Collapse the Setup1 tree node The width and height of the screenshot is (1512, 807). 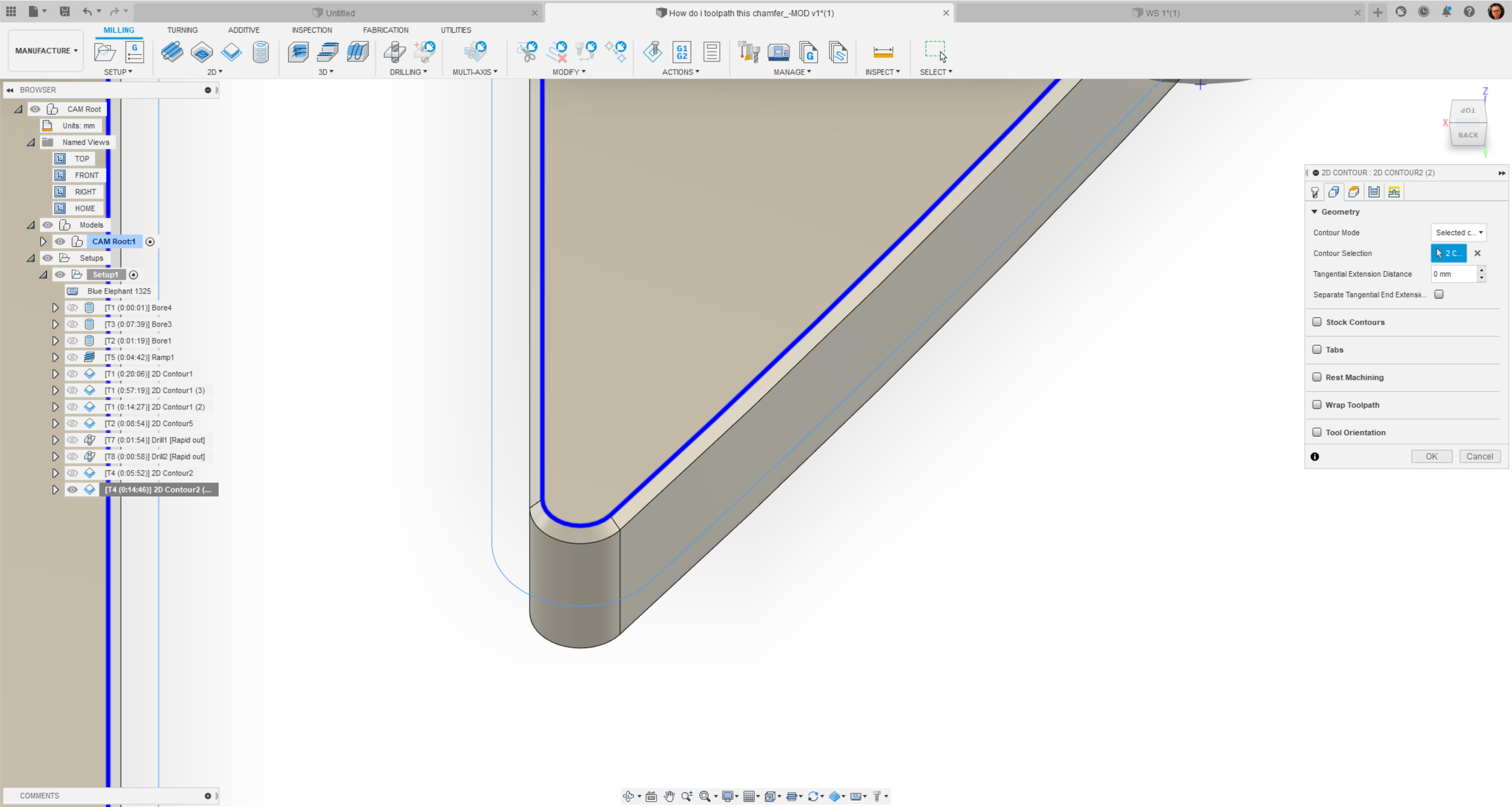[43, 275]
